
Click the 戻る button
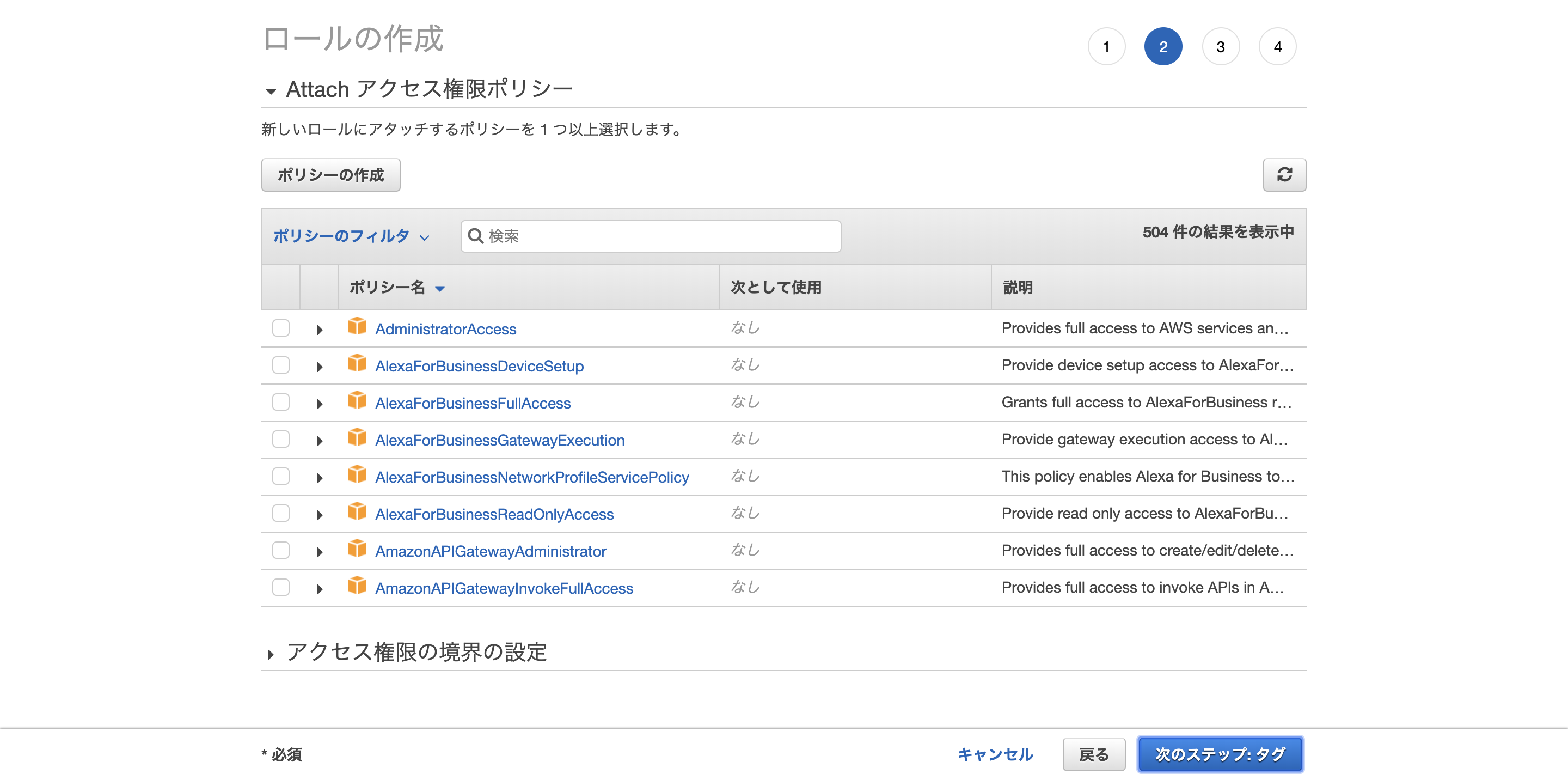click(x=1094, y=754)
